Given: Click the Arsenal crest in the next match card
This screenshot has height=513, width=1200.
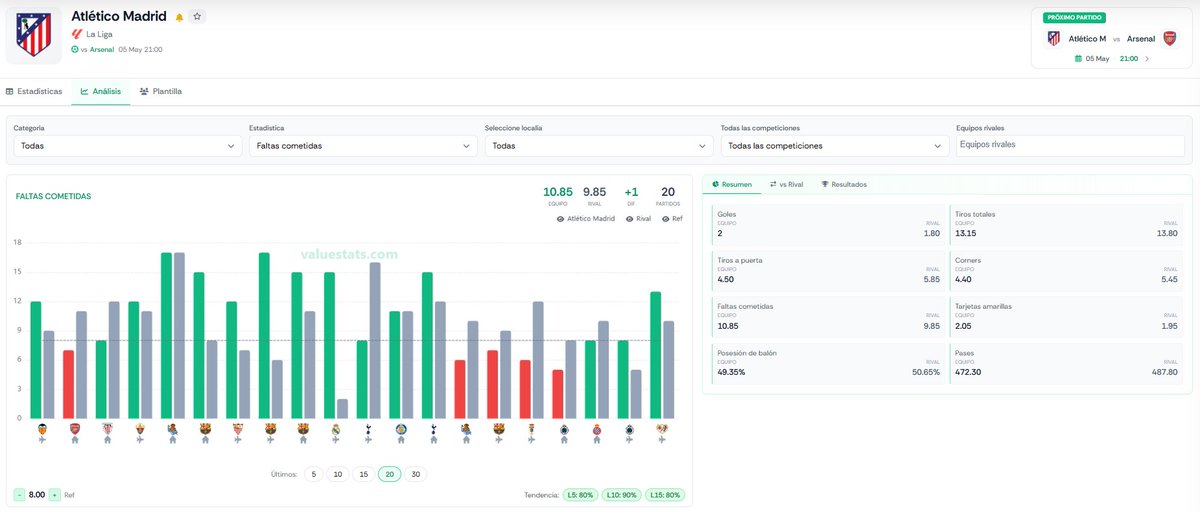Looking at the screenshot, I should (x=1169, y=38).
